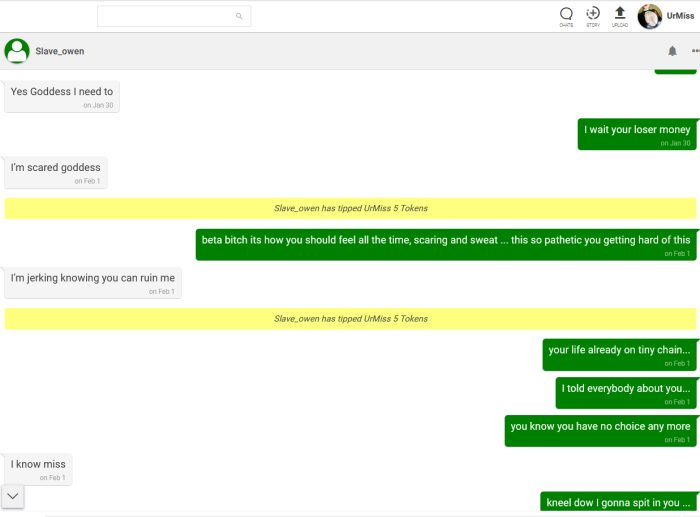This screenshot has height=517, width=700.
Task: Toggle the notification bell for this chat
Action: pos(672,51)
